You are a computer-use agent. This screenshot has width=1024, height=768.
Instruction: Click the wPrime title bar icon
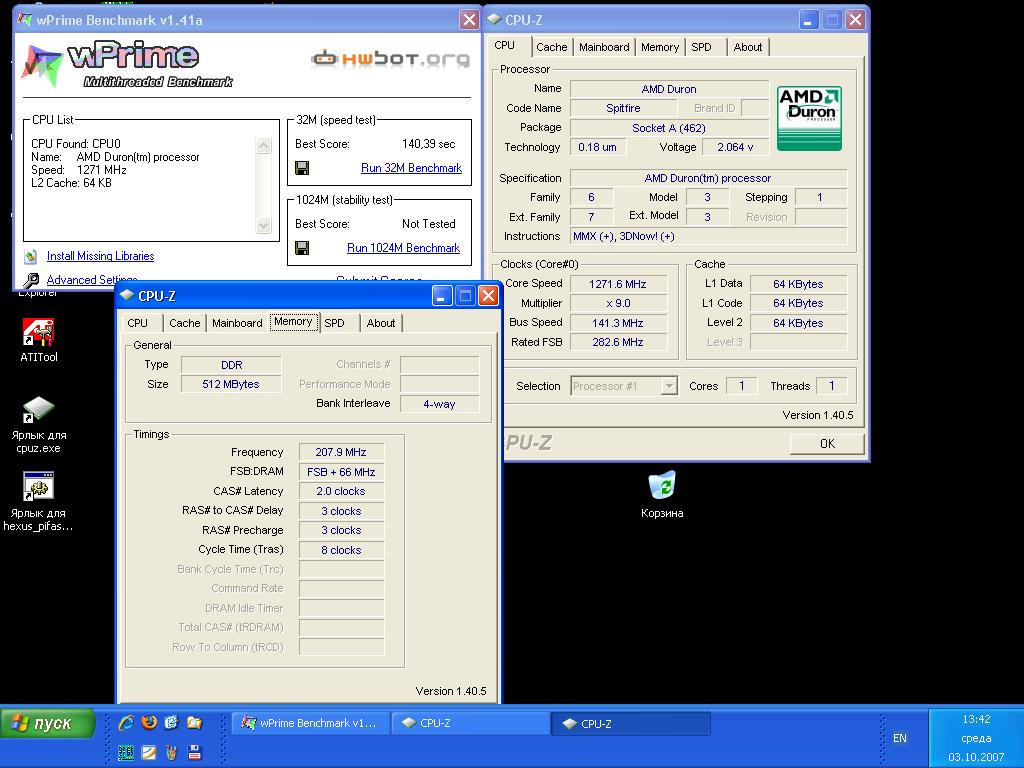click(x=25, y=20)
